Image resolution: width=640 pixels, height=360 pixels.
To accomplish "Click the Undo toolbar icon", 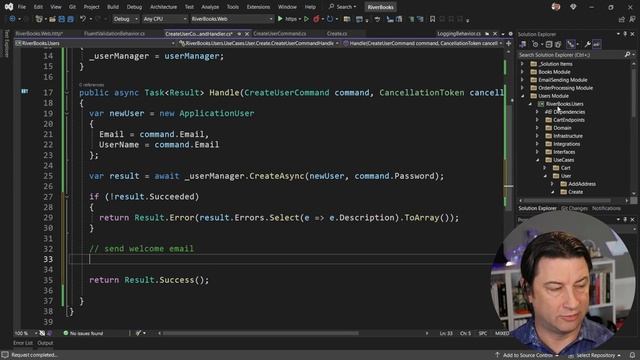I will pos(83,19).
